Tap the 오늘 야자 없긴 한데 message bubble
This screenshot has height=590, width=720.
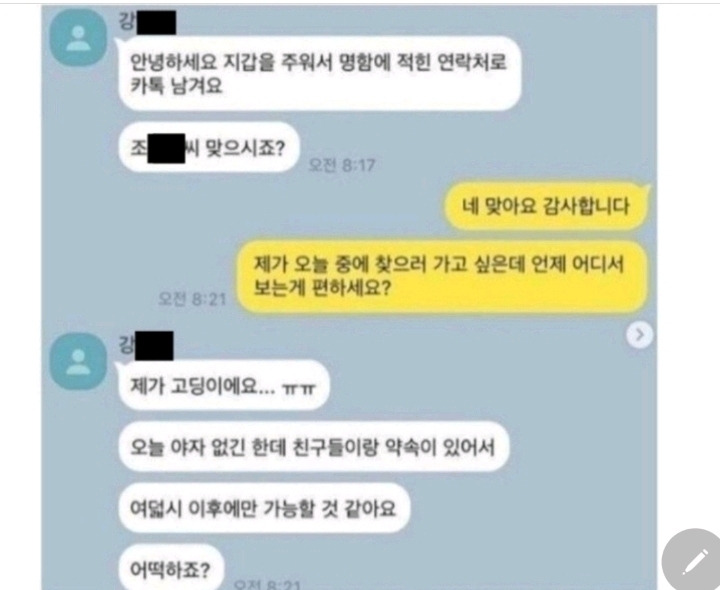click(314, 447)
